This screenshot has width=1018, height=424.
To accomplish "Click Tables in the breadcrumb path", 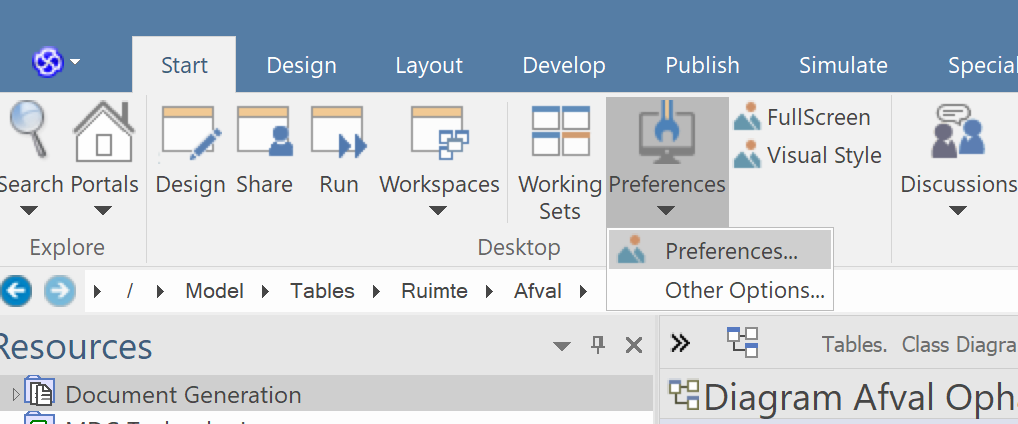I will pos(322,291).
